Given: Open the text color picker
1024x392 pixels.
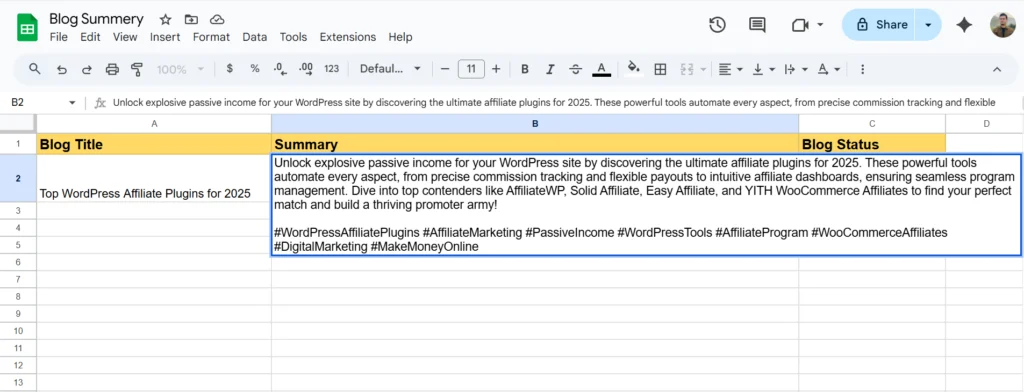Looking at the screenshot, I should pyautogui.click(x=601, y=69).
